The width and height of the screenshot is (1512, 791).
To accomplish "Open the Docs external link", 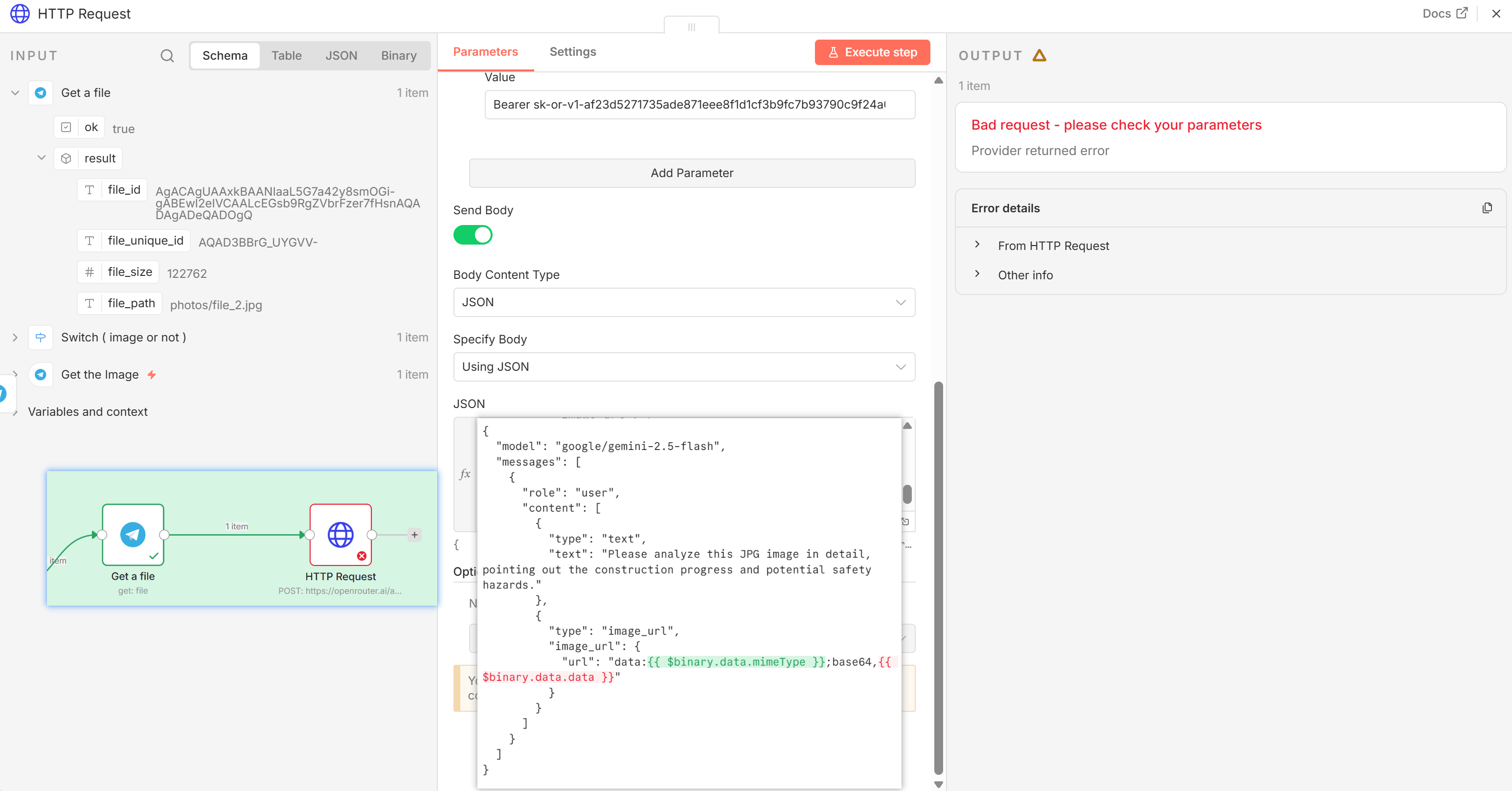I will pyautogui.click(x=1444, y=14).
